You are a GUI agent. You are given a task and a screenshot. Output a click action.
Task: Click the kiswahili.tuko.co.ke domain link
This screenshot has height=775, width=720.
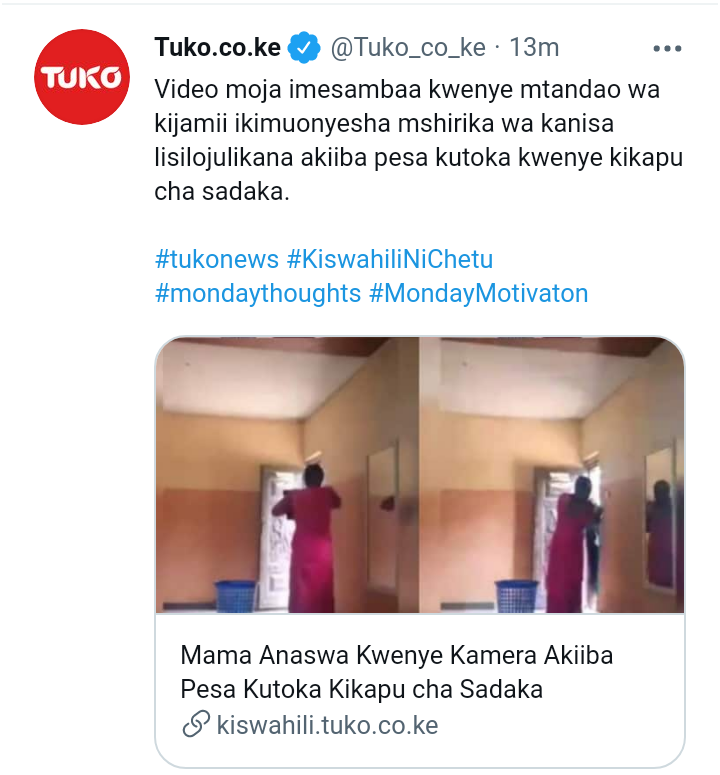coord(327,725)
